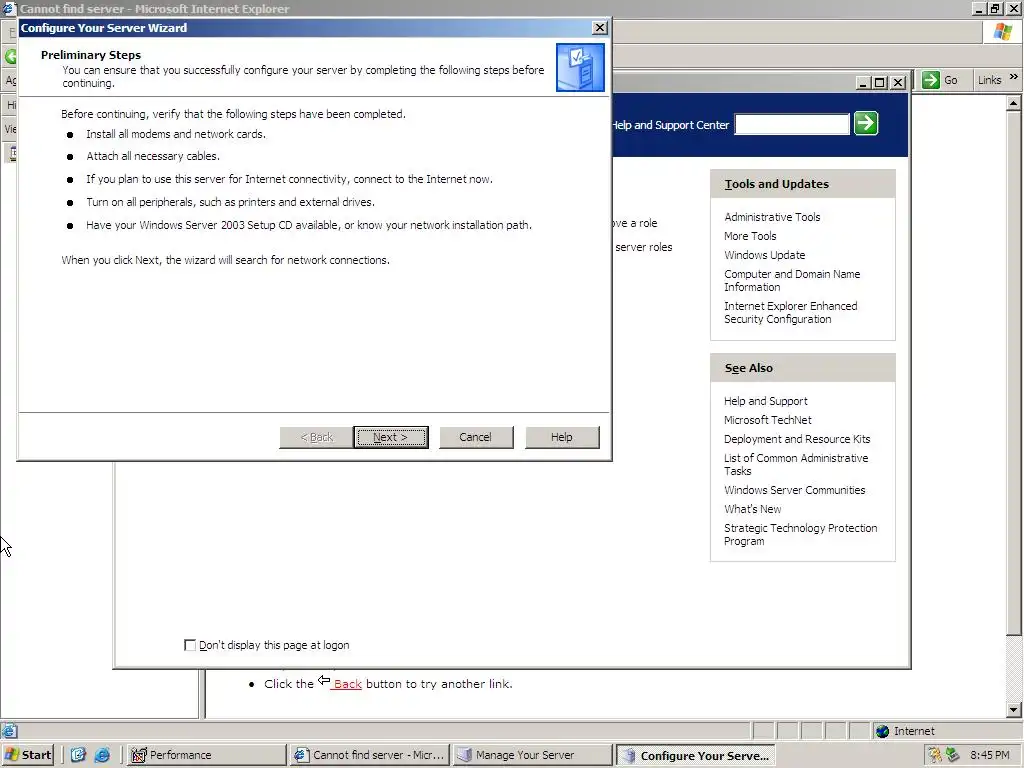Click Next in the Configure Your Server Wizard
The width and height of the screenshot is (1024, 768).
(391, 437)
